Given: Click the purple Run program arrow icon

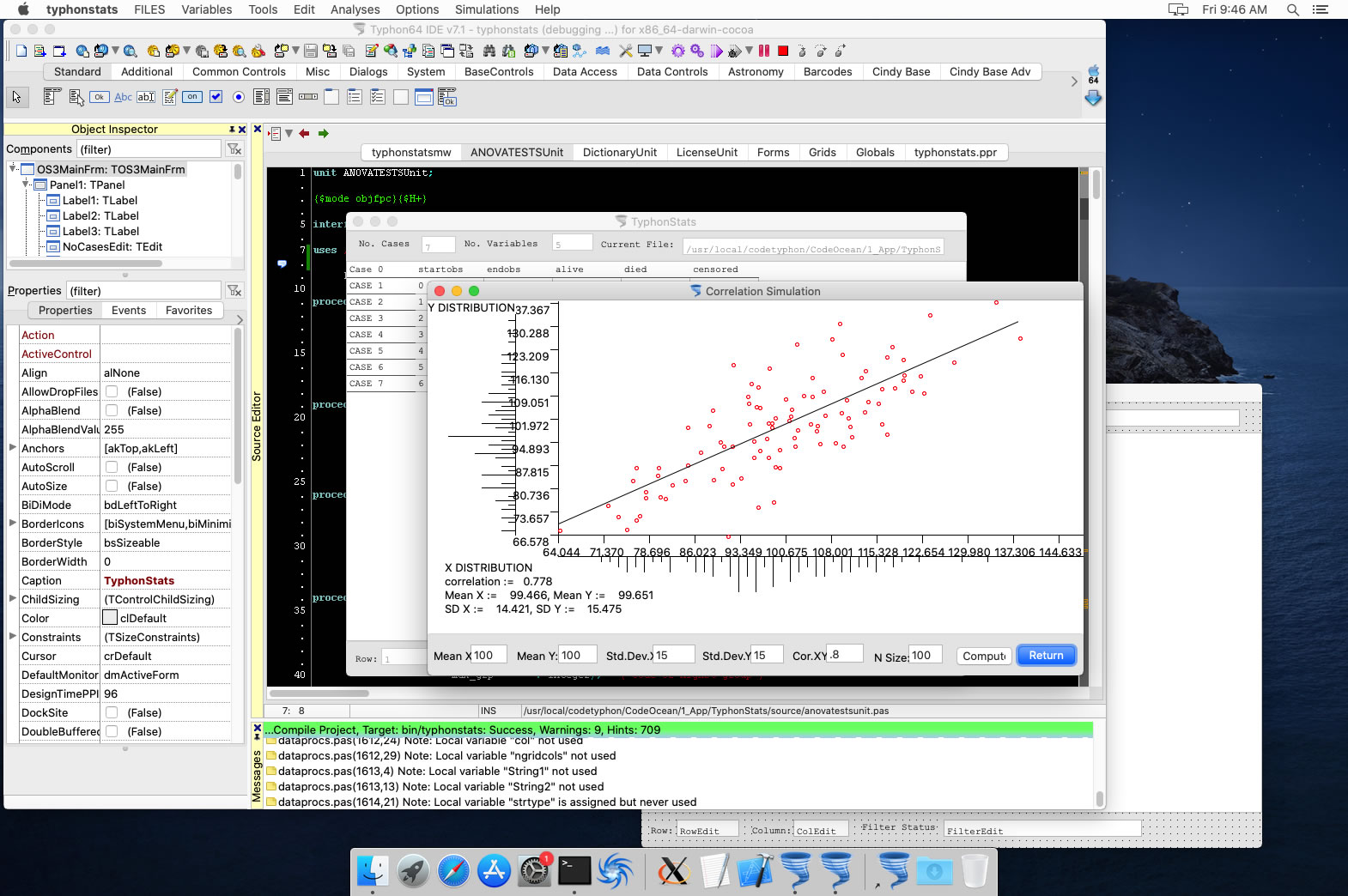Looking at the screenshot, I should [x=716, y=51].
